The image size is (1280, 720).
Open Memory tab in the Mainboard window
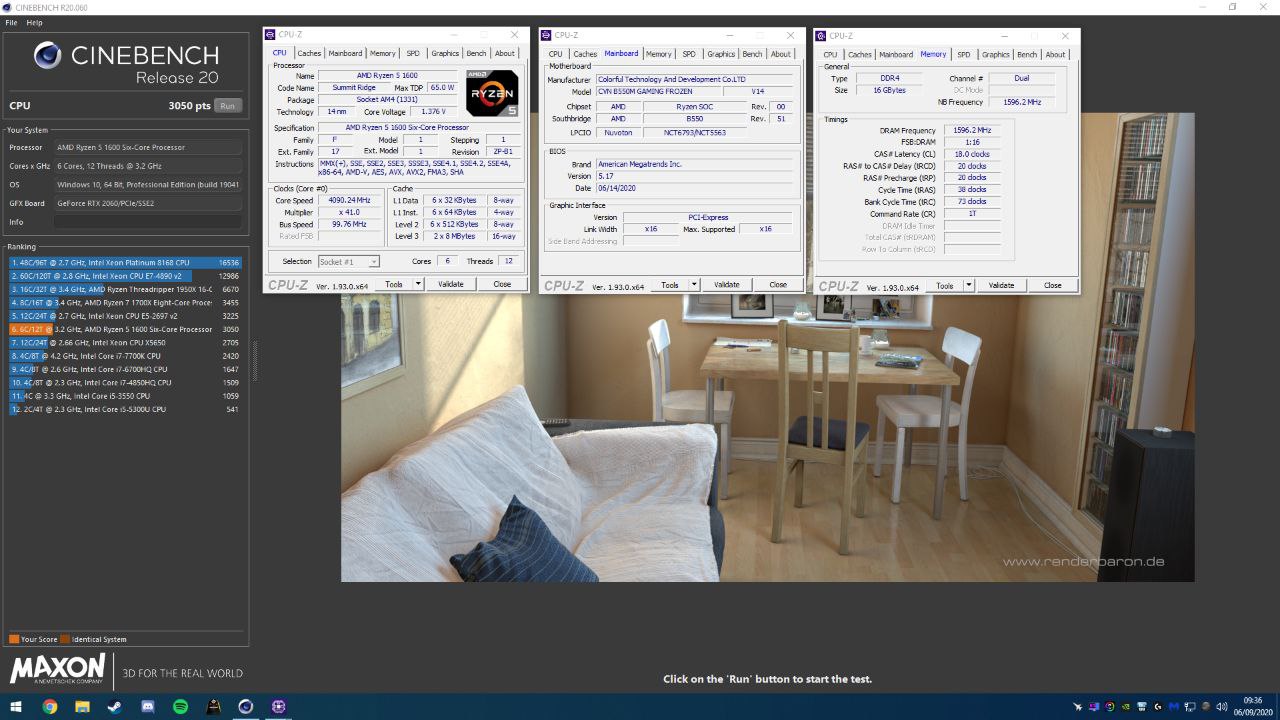pyautogui.click(x=658, y=54)
